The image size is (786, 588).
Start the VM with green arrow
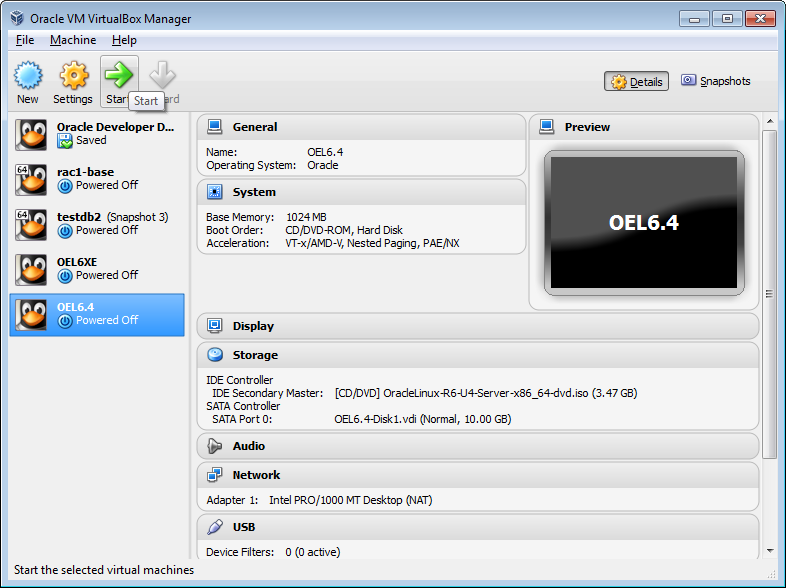coord(119,75)
